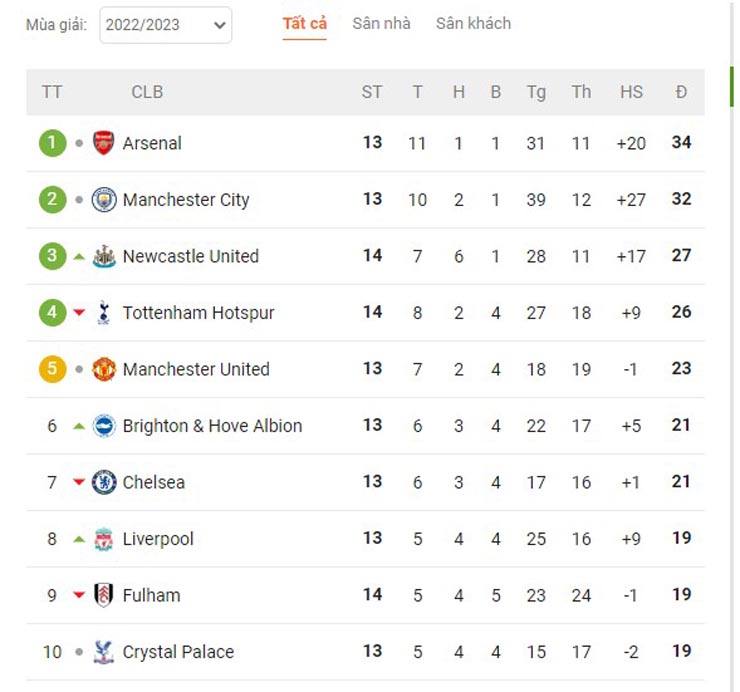Click the Manchester United crest icon
740x692 pixels.
point(104,369)
